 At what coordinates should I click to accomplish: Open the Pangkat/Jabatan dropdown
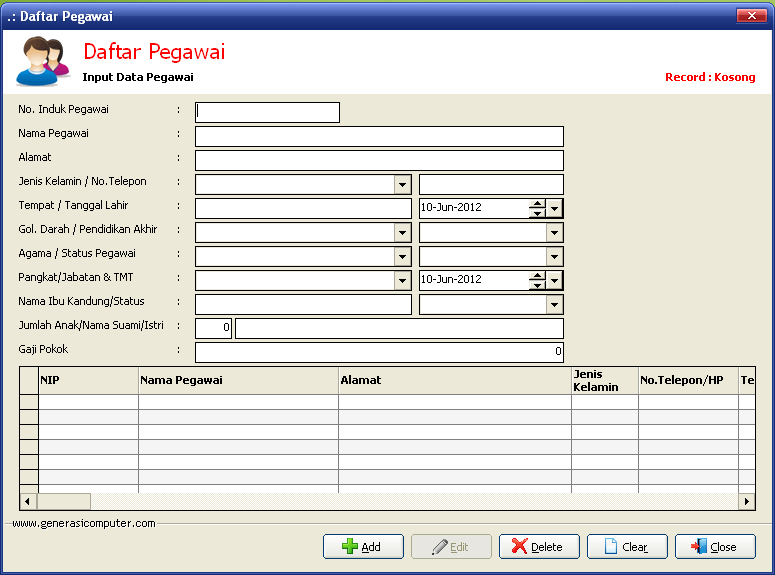[402, 281]
